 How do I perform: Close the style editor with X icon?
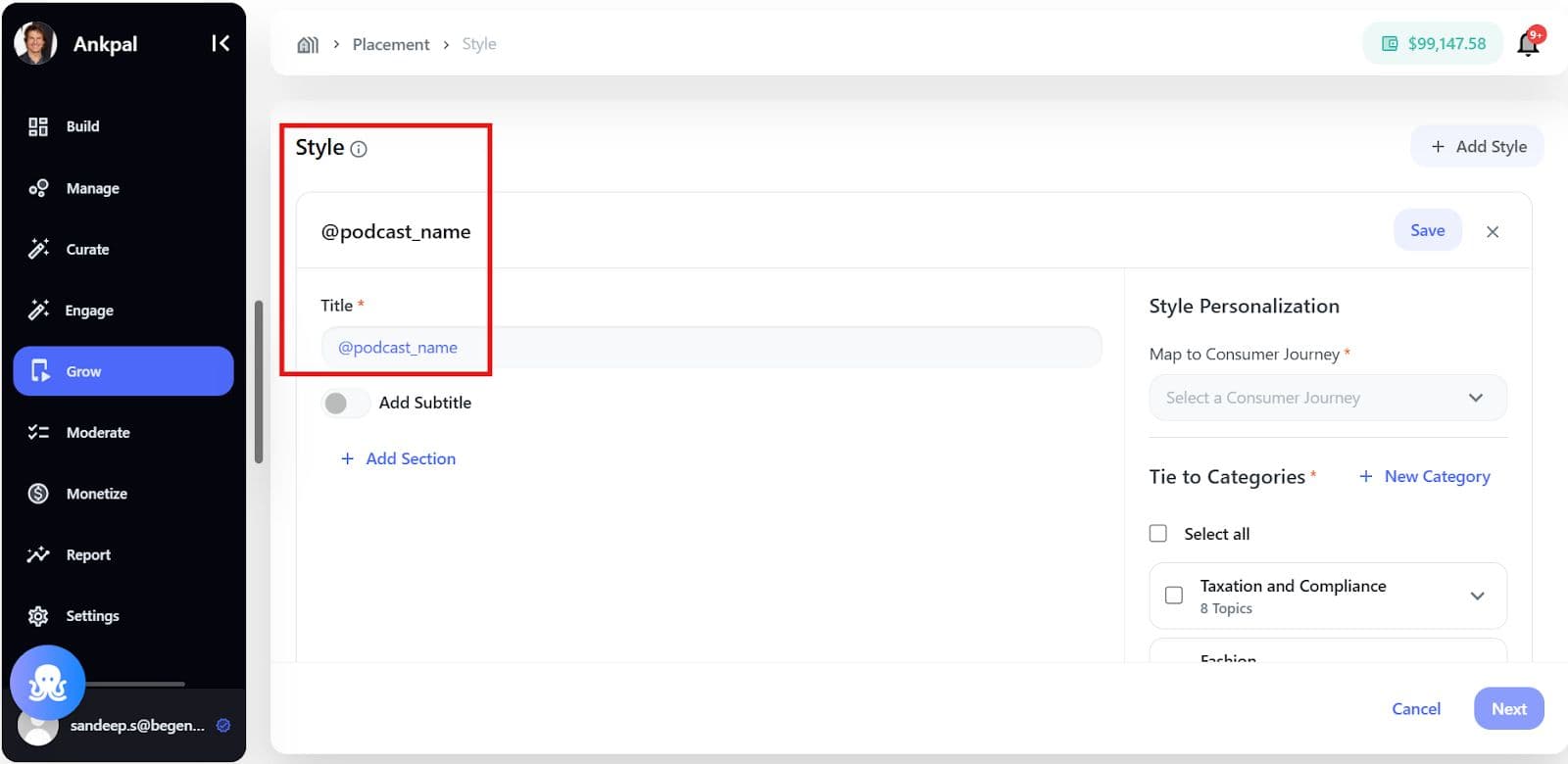click(1492, 232)
